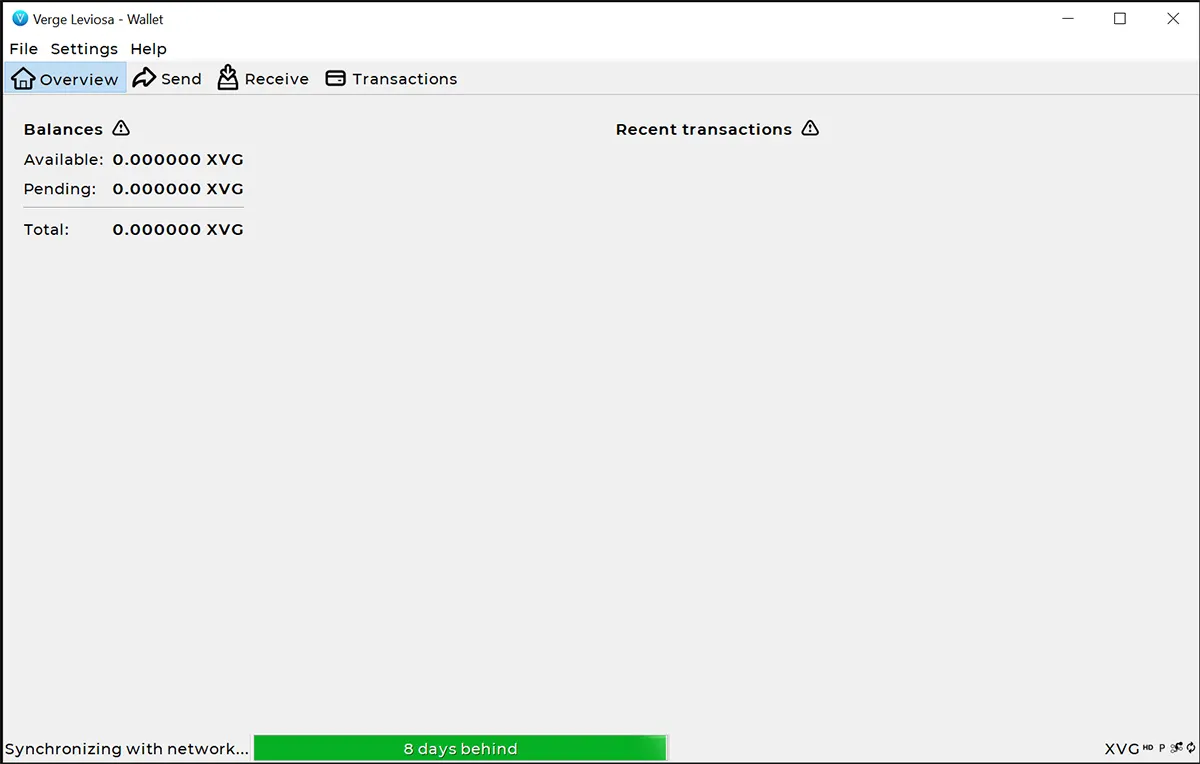The height and width of the screenshot is (764, 1200).
Task: Open the Receive tab
Action: (263, 78)
